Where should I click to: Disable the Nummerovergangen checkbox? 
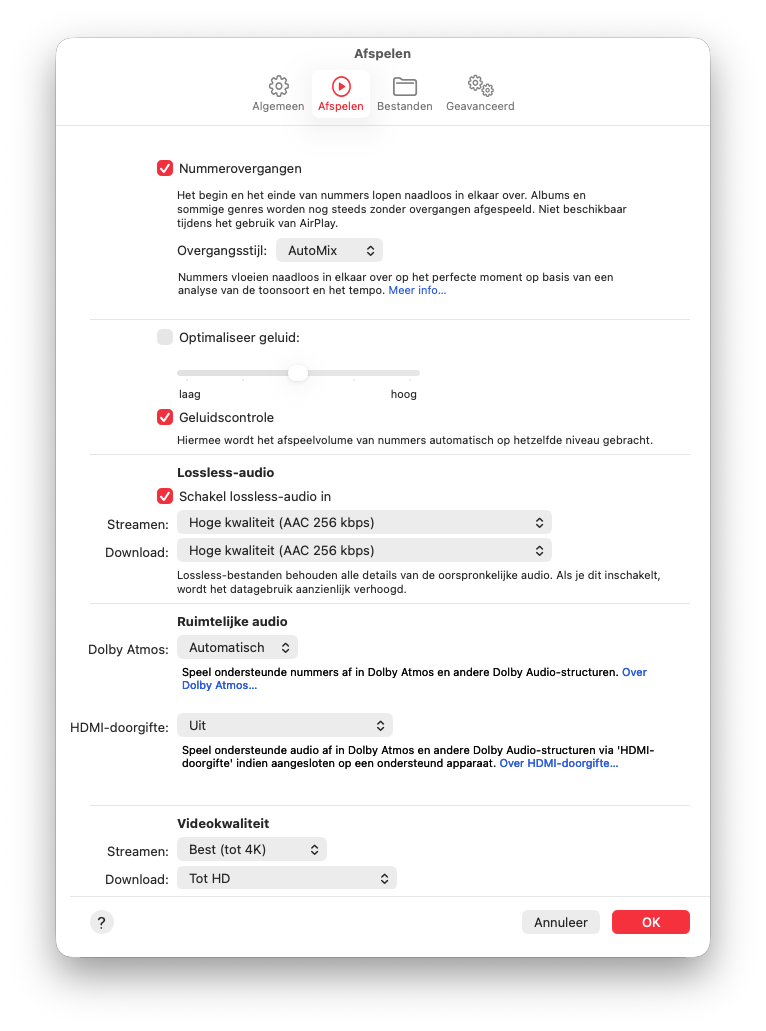coord(165,168)
